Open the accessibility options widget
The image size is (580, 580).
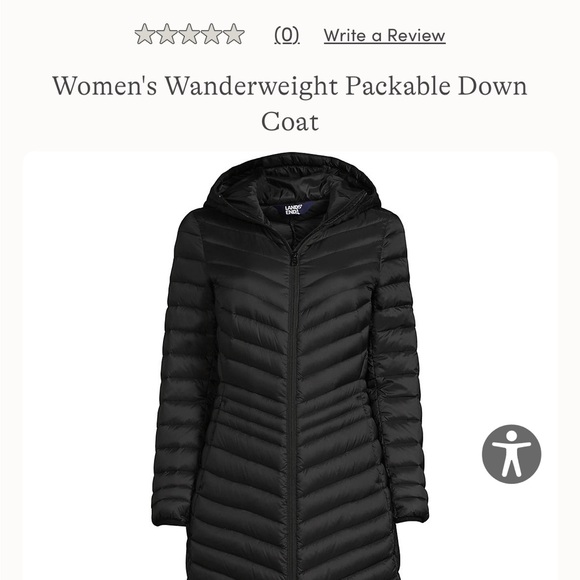coord(511,454)
